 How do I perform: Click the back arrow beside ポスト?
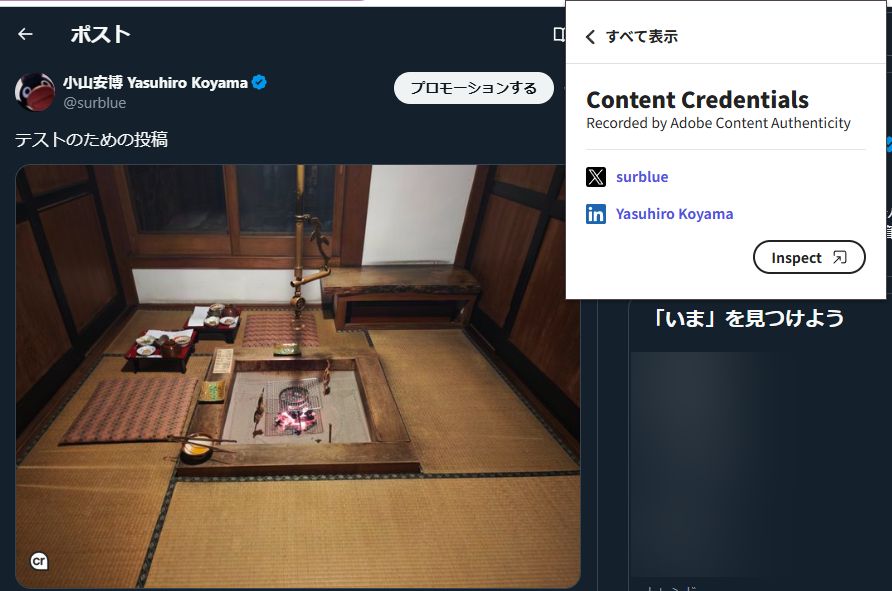tap(23, 33)
